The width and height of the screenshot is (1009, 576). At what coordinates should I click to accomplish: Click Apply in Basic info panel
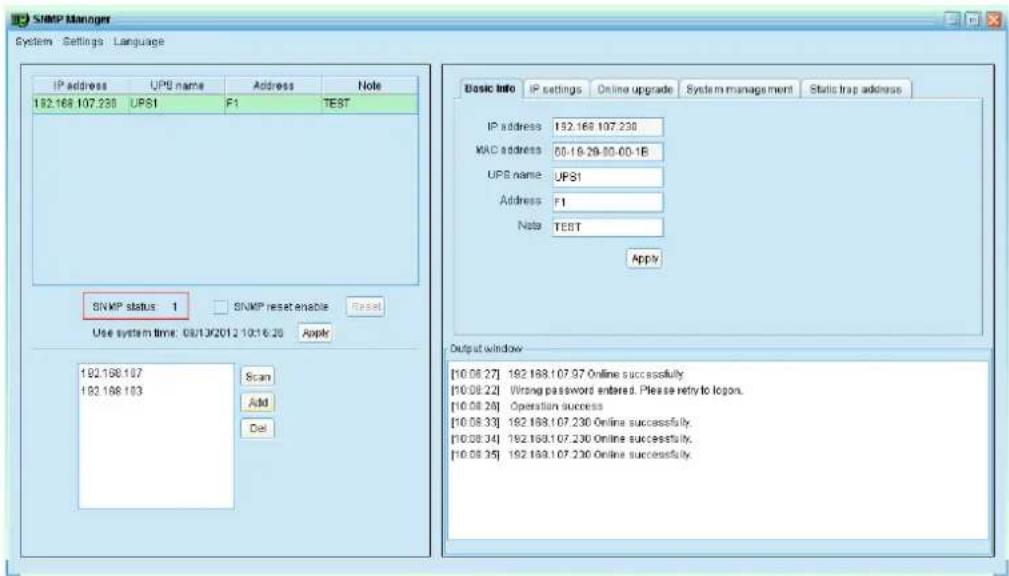644,259
